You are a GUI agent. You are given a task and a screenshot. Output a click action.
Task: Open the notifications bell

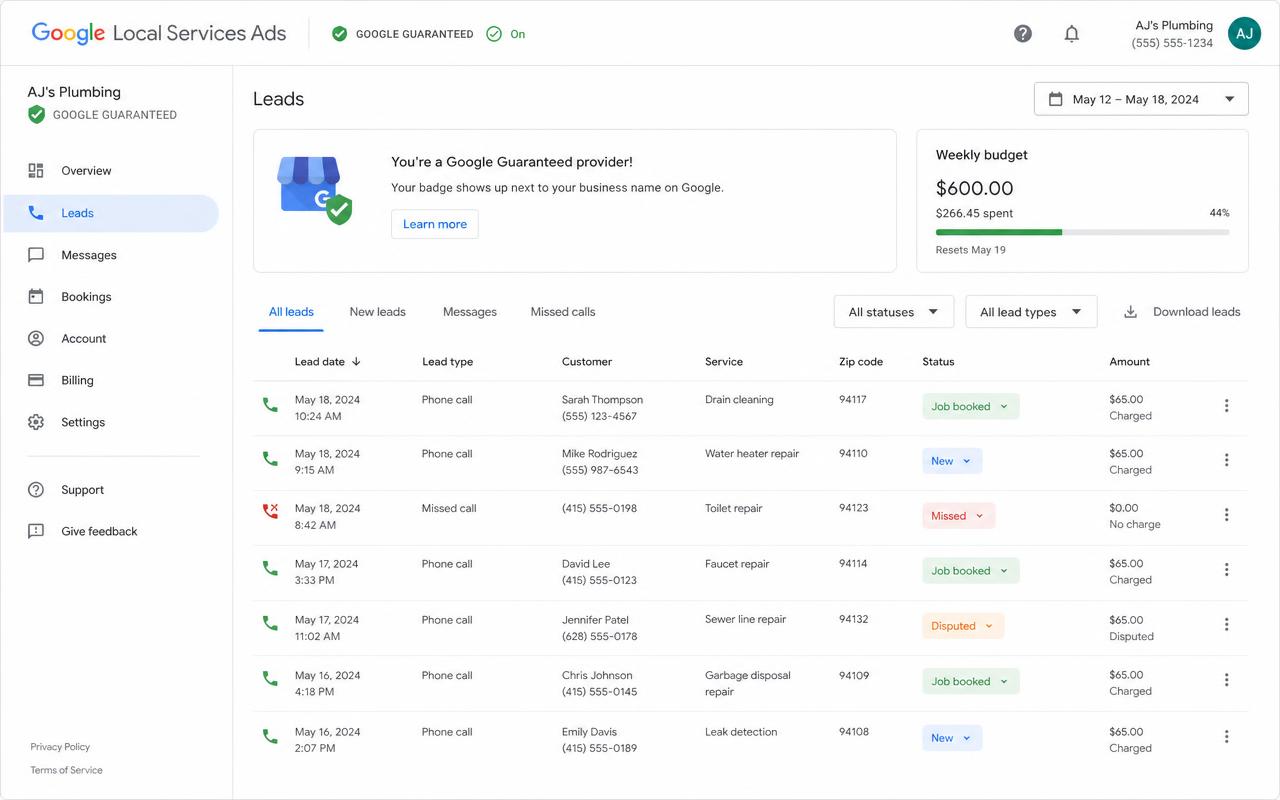[x=1071, y=34]
